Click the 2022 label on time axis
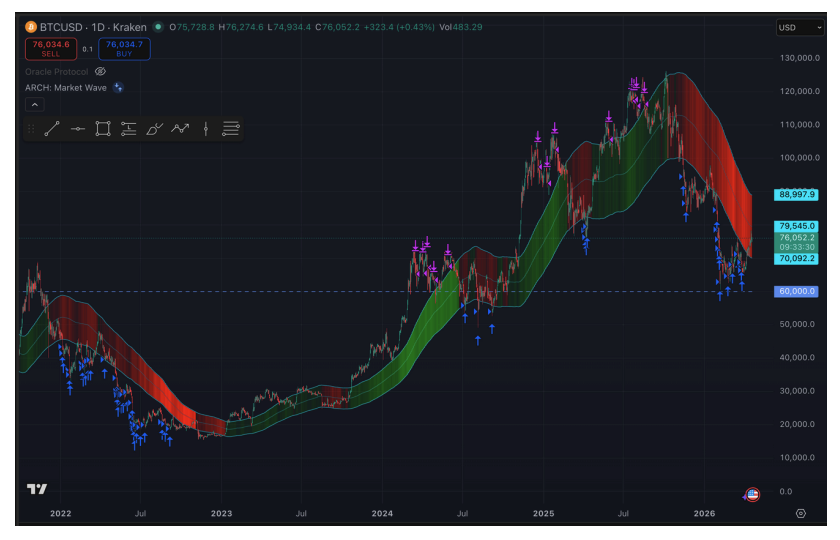The width and height of the screenshot is (840, 540). coord(61,513)
